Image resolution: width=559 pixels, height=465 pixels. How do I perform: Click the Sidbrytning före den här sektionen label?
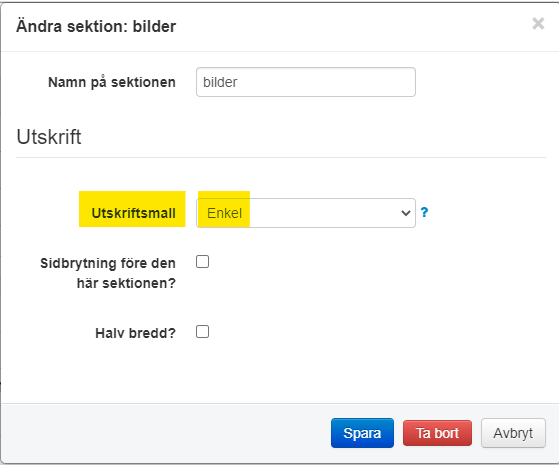[x=108, y=273]
